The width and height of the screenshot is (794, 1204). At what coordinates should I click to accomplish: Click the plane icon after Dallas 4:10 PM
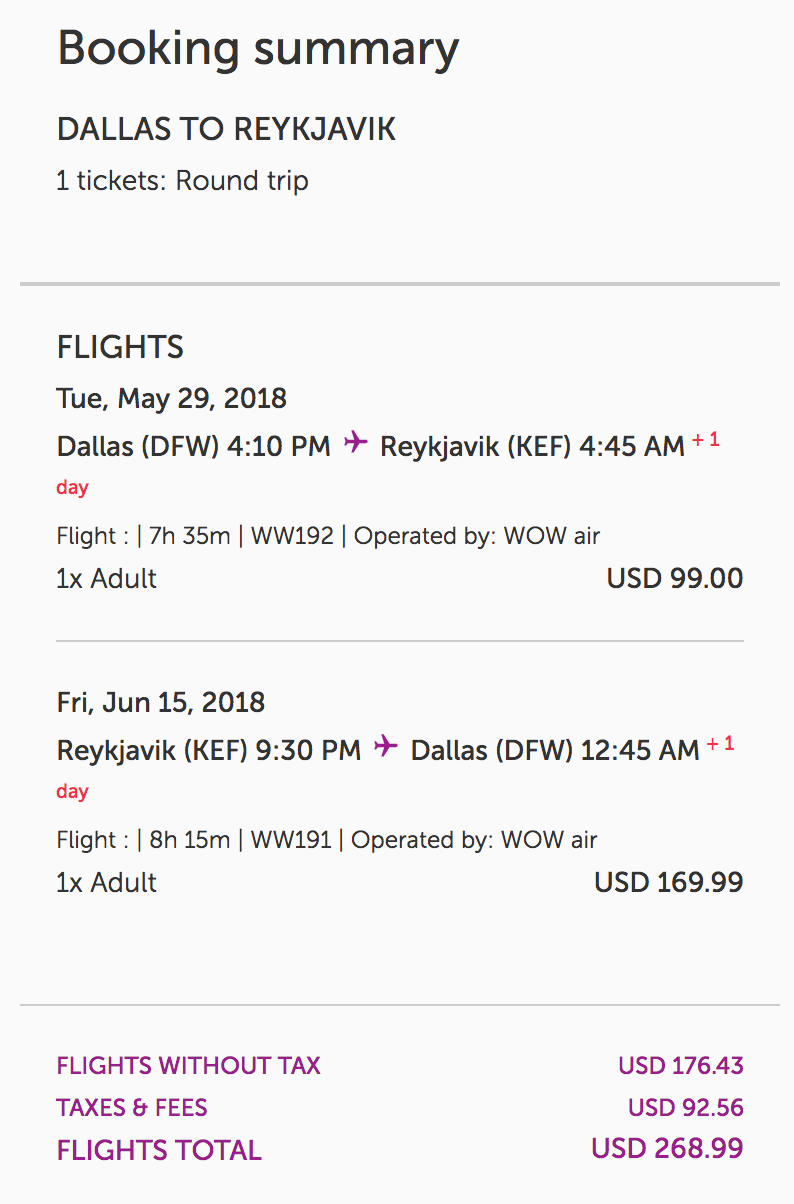355,443
